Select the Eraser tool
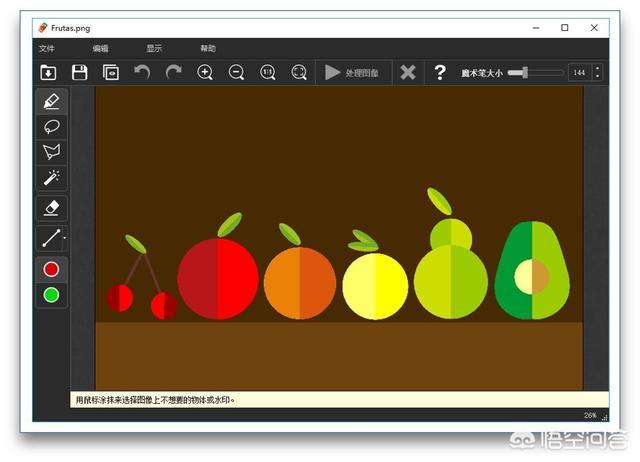 coord(51,208)
